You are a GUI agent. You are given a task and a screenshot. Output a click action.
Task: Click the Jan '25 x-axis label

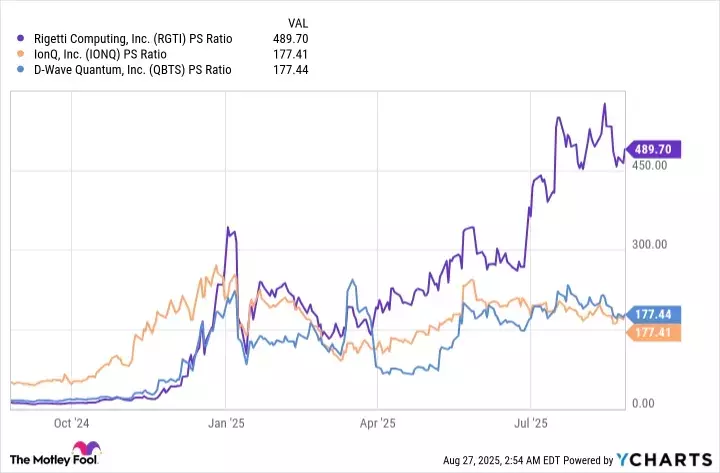pos(226,422)
